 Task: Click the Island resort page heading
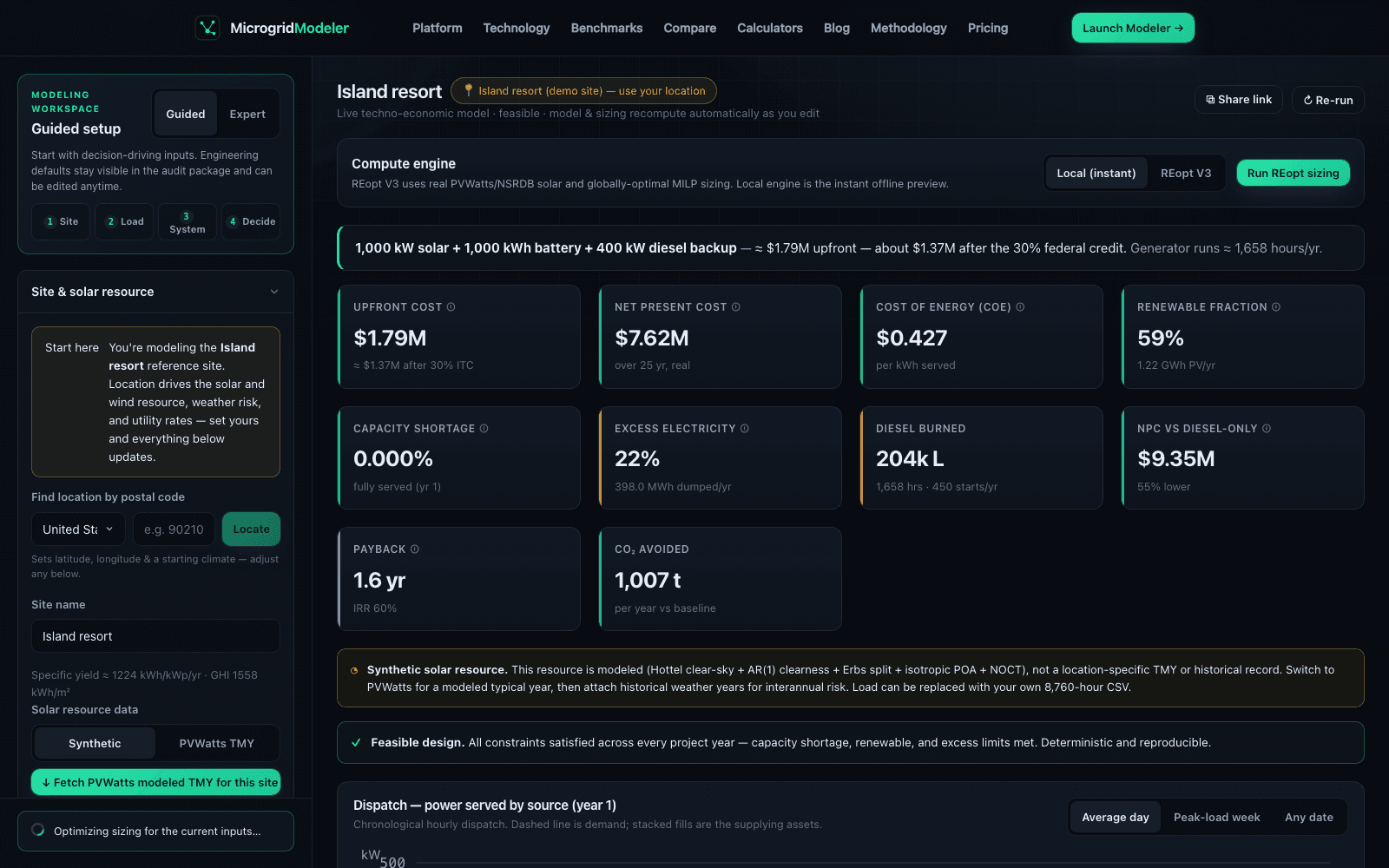click(x=389, y=91)
